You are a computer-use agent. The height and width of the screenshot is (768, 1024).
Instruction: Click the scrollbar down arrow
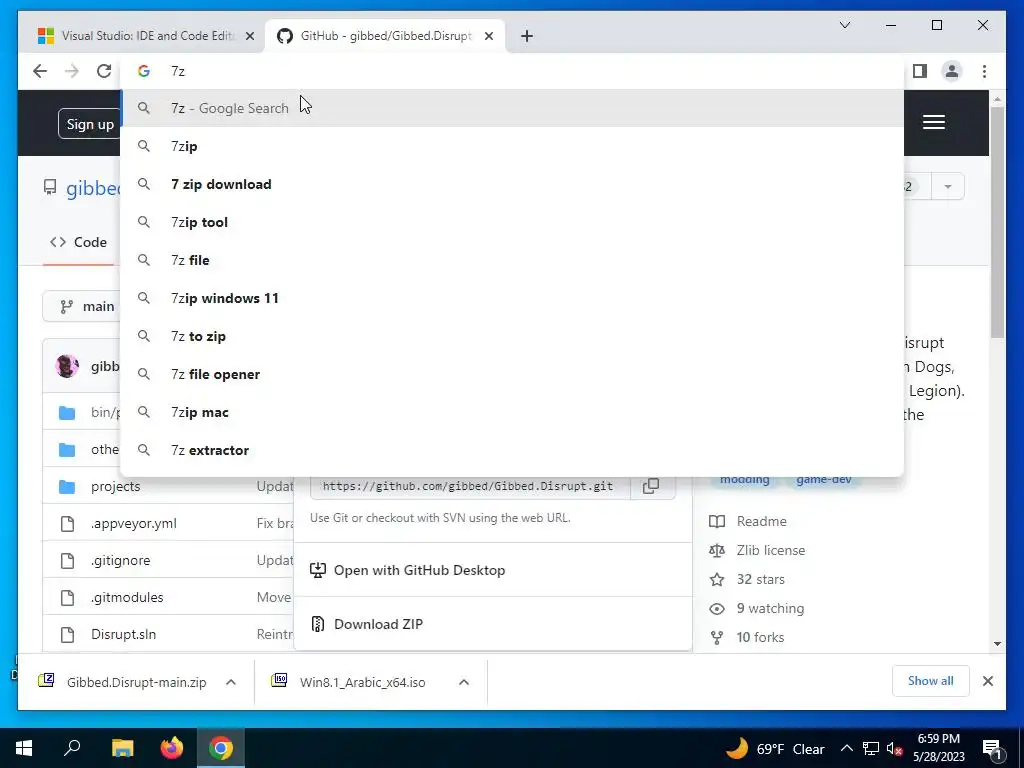click(997, 644)
